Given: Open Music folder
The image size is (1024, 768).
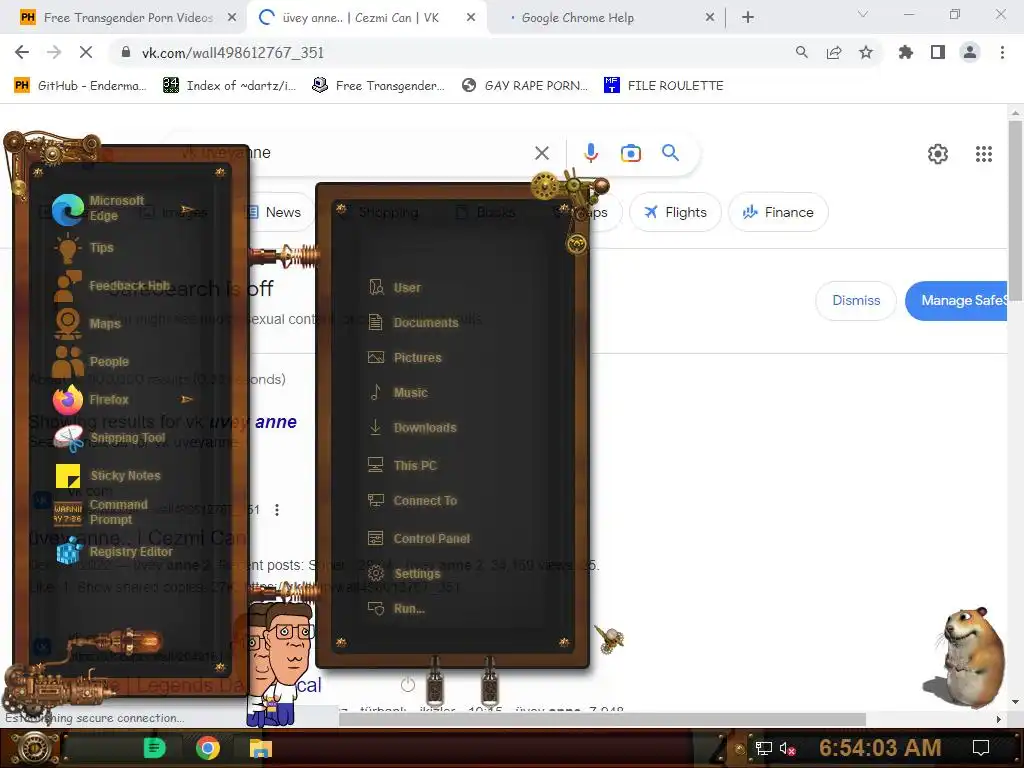Looking at the screenshot, I should (398, 392).
